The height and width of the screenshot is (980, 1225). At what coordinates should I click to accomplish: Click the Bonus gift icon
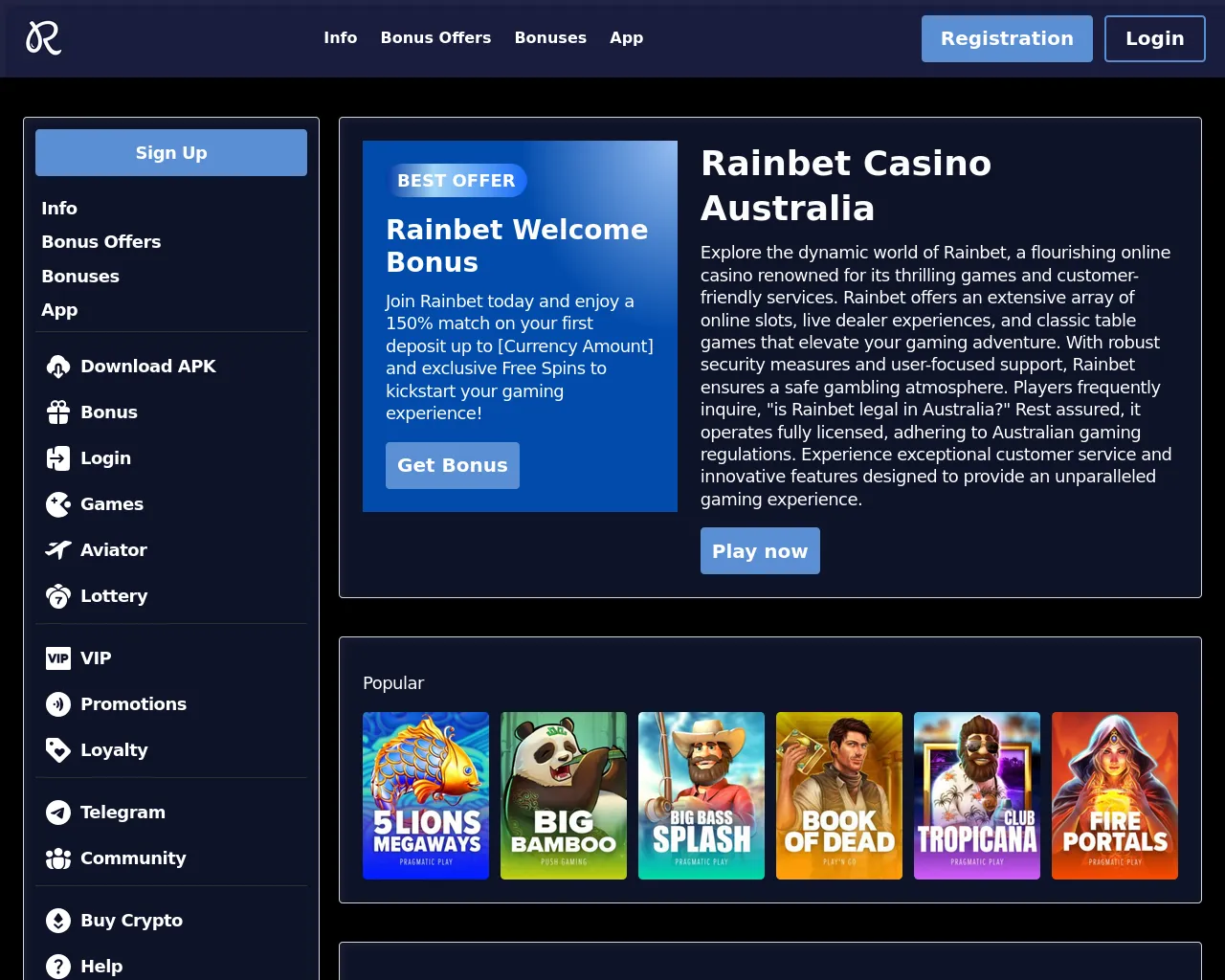pyautogui.click(x=58, y=412)
